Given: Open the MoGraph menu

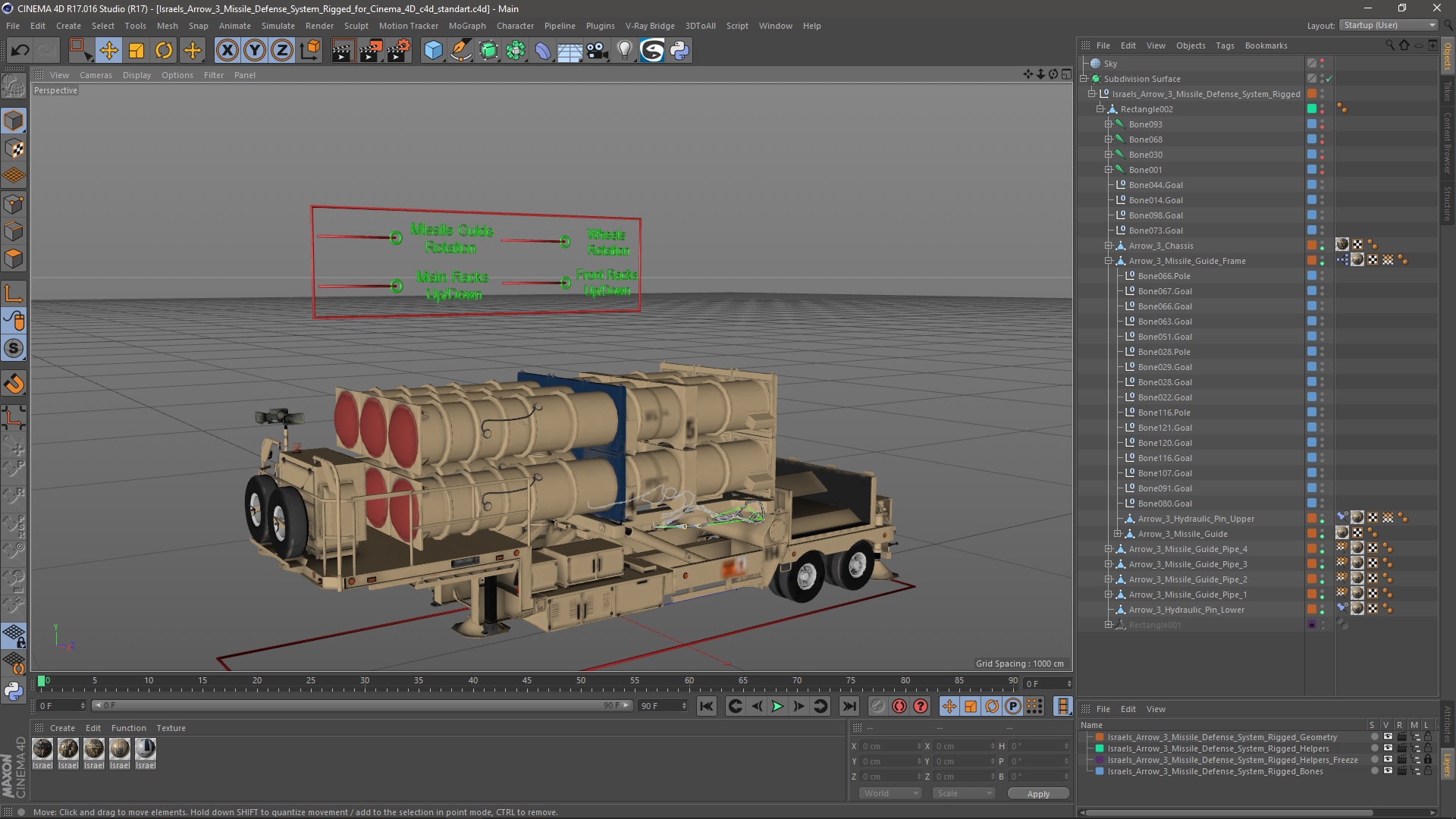Looking at the screenshot, I should coord(467,26).
